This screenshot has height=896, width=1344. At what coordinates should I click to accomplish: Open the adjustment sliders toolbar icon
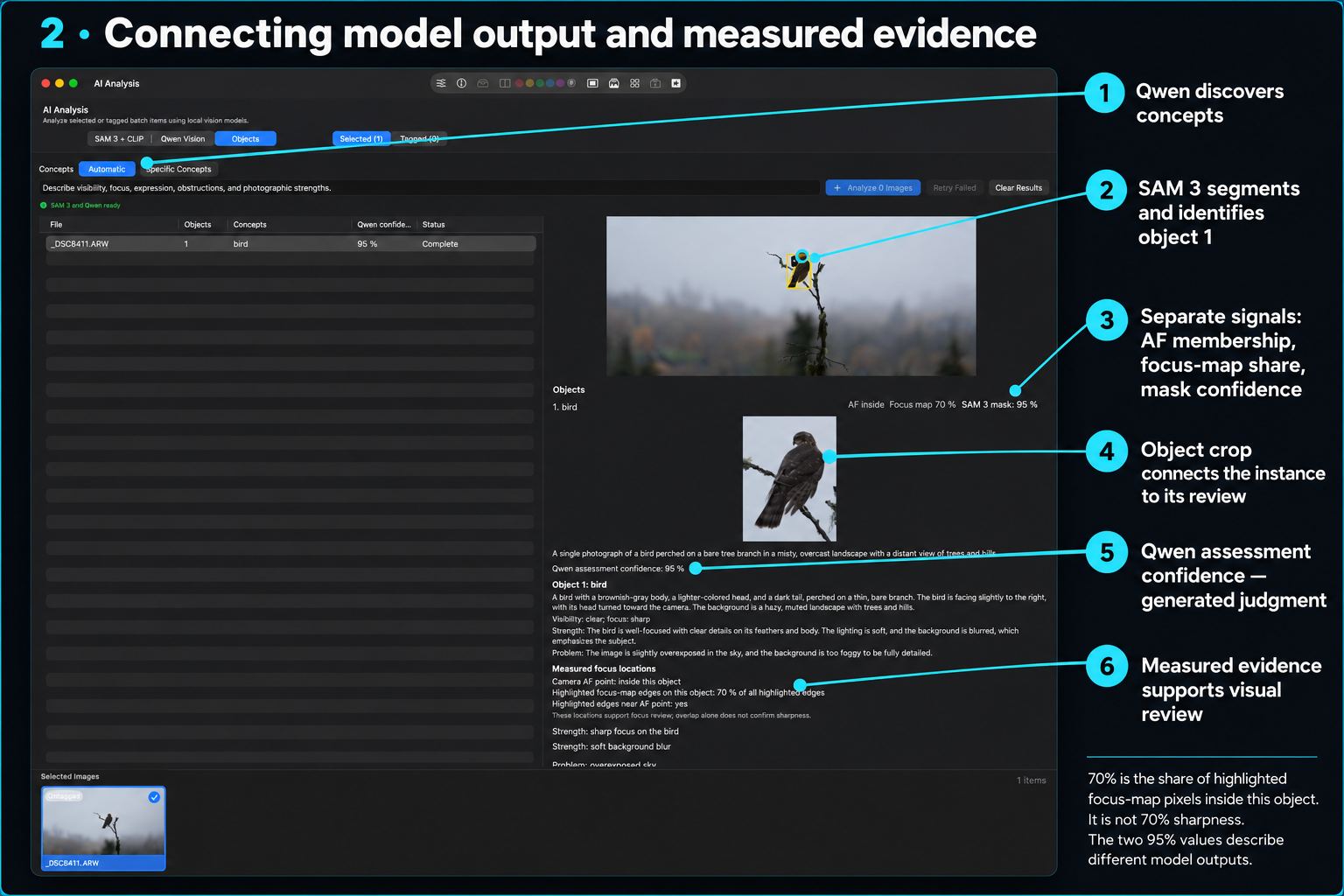441,83
